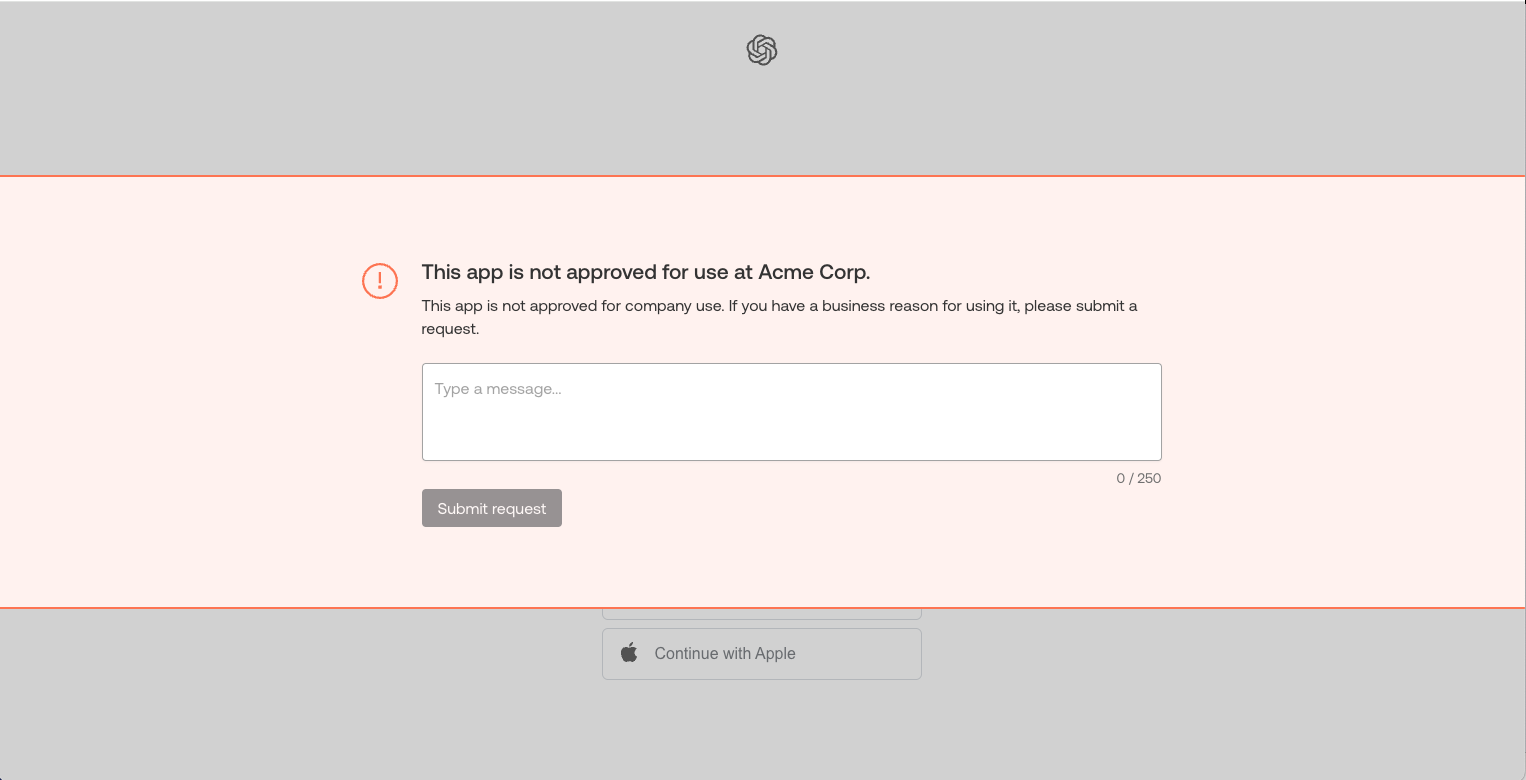Click the Apple logo icon
The height and width of the screenshot is (780, 1526).
point(629,653)
